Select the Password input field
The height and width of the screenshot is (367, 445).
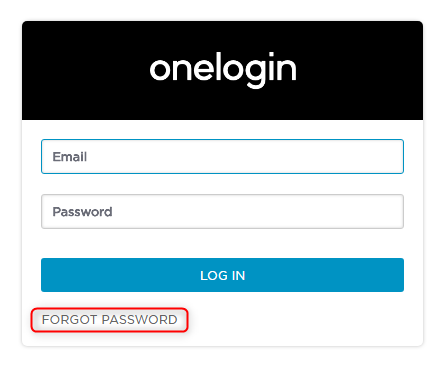pyautogui.click(x=222, y=212)
